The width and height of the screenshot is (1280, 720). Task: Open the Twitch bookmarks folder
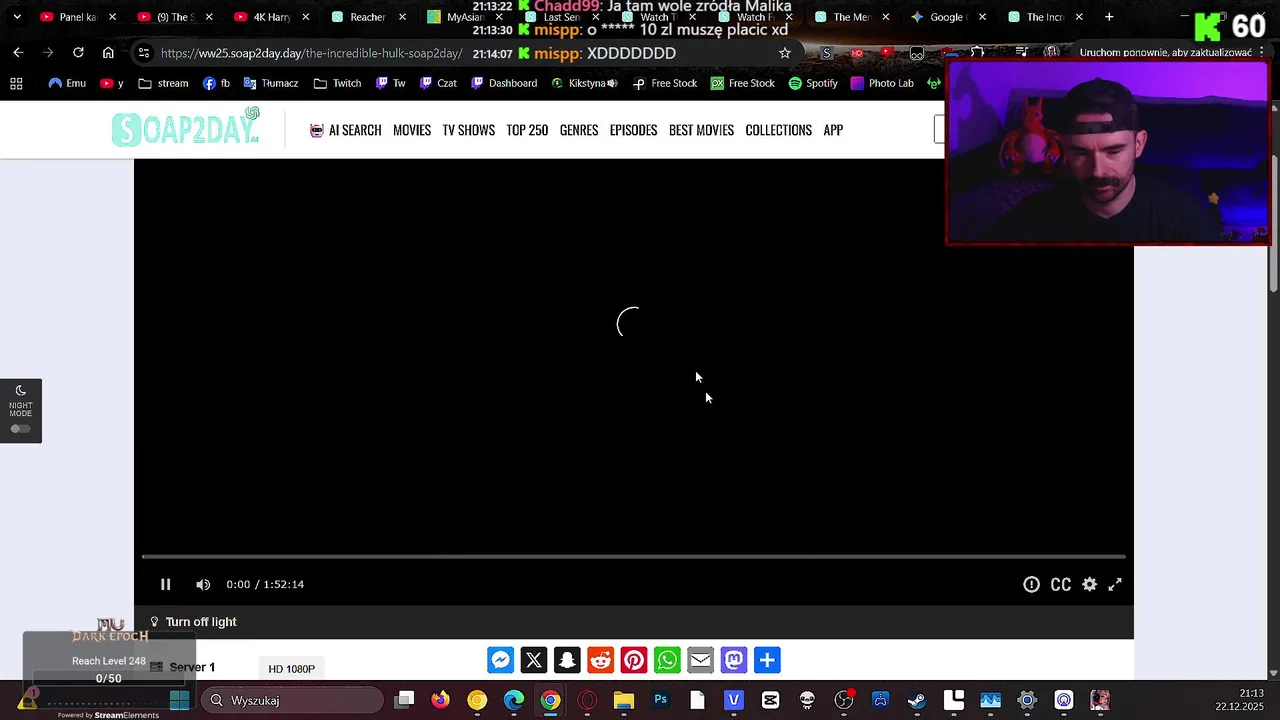point(337,83)
